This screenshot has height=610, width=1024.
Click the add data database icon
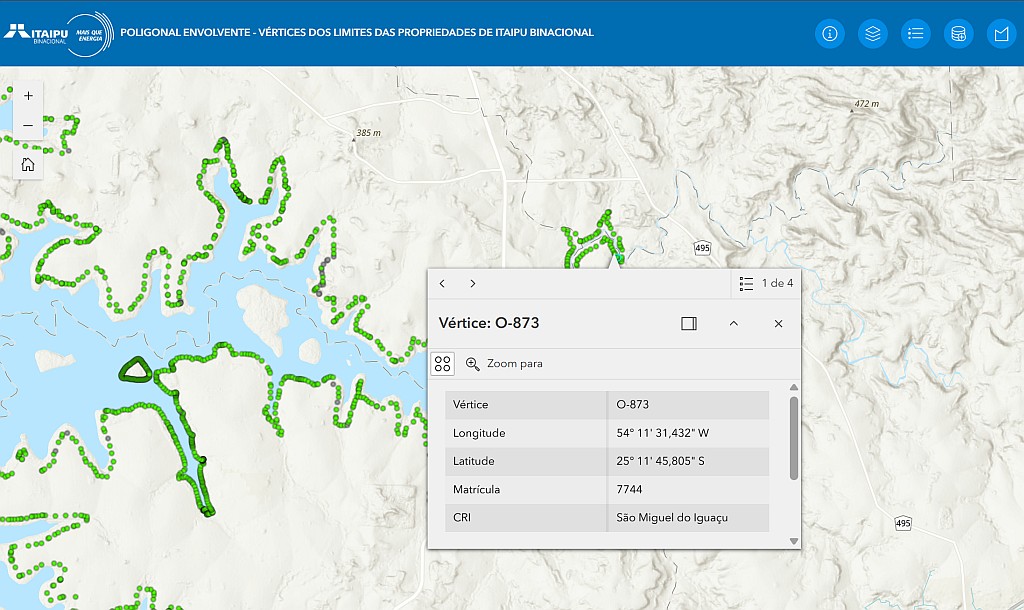coord(958,33)
